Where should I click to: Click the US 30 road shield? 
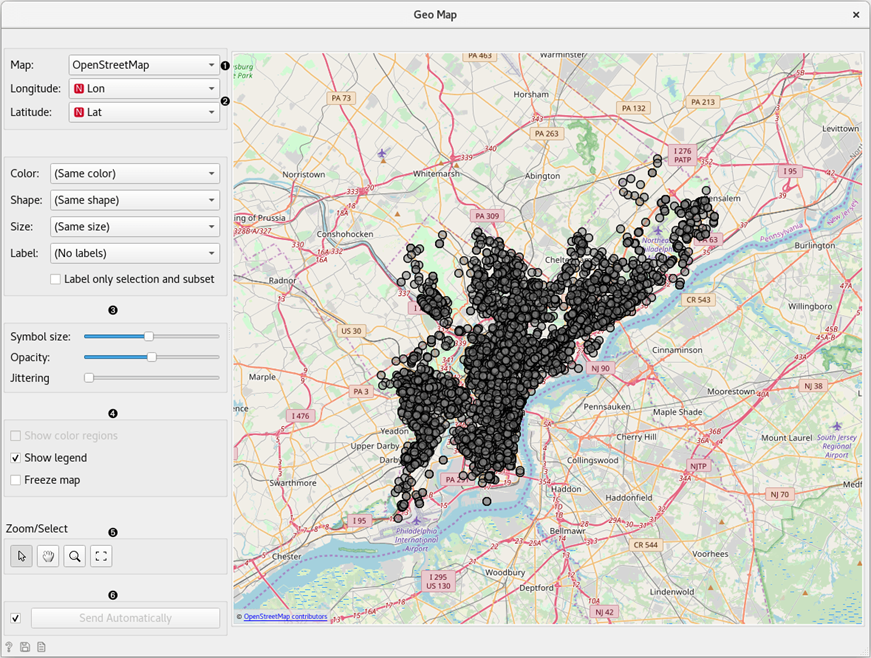click(x=351, y=331)
